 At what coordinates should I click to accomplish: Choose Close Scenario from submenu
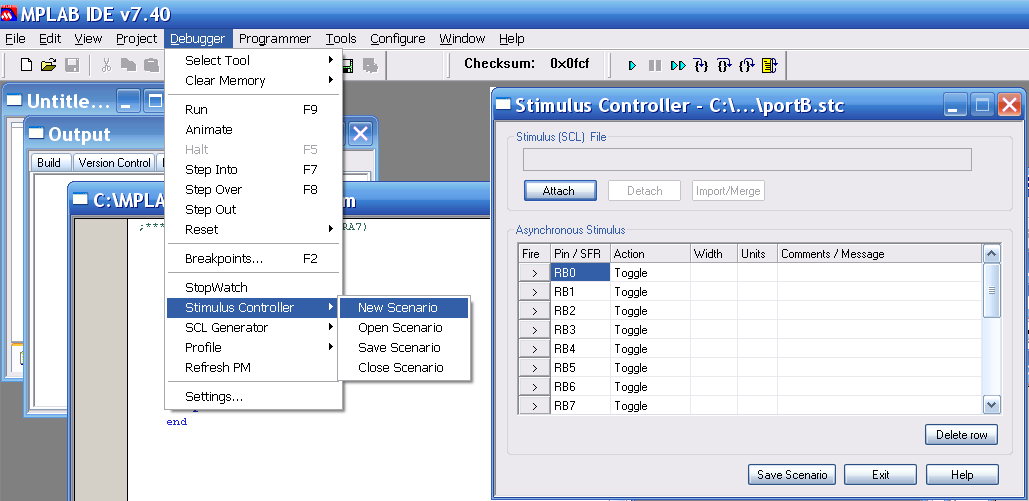tap(404, 368)
